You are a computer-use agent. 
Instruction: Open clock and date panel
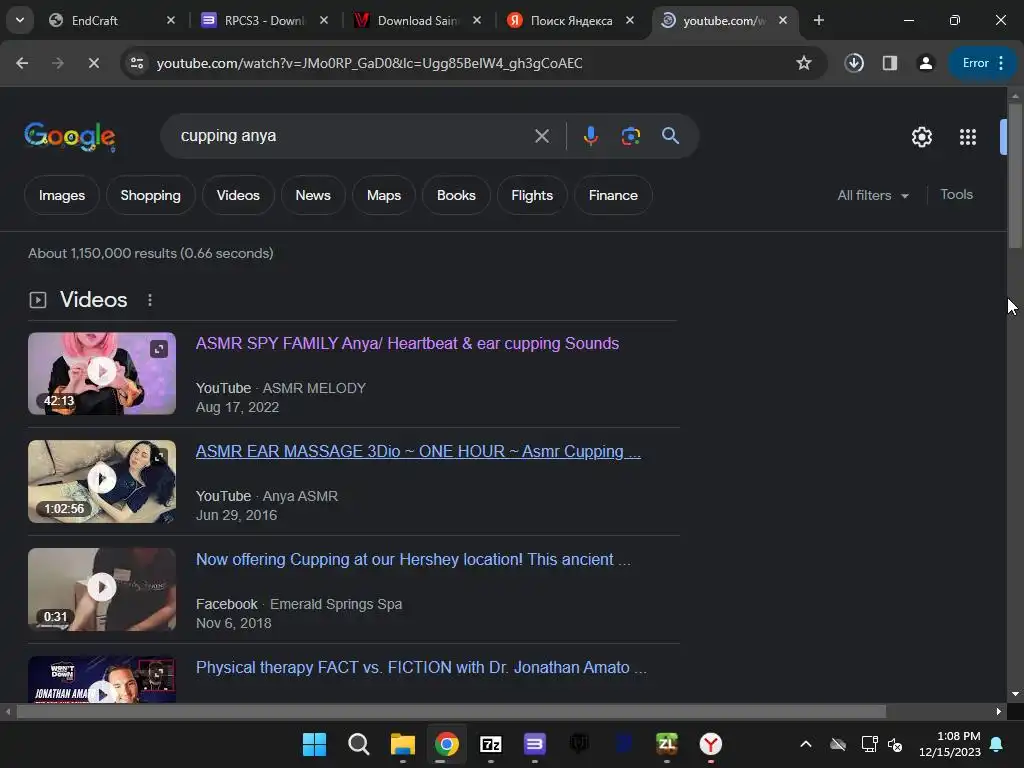tap(950, 744)
